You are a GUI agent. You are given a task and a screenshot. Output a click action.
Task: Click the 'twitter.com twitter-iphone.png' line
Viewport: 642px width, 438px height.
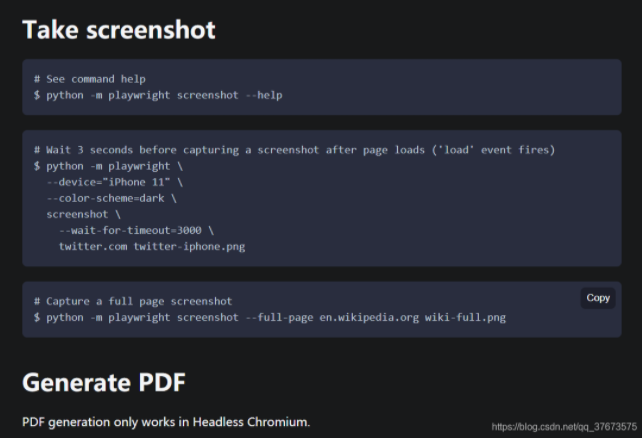pos(152,246)
